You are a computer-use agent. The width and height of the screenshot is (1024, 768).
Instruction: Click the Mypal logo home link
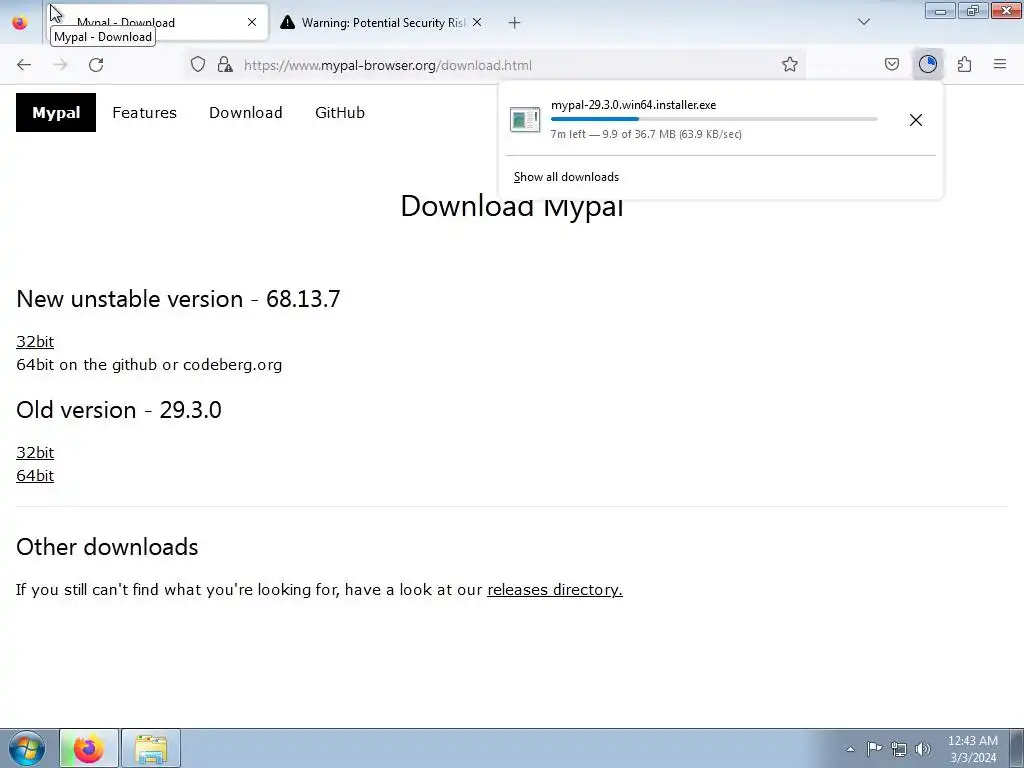point(56,112)
